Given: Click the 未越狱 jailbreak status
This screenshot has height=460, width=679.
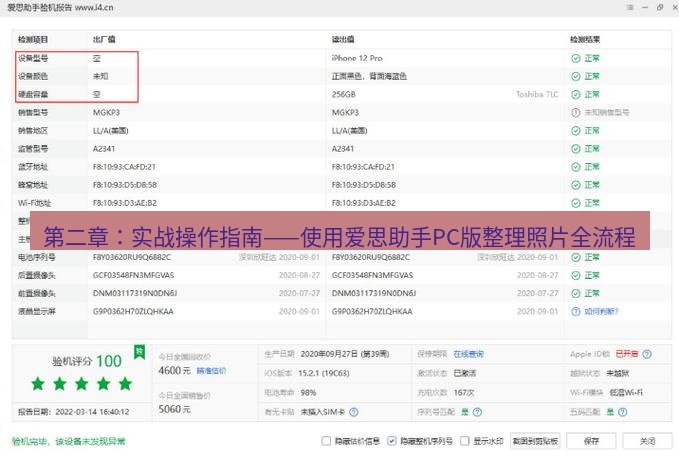Looking at the screenshot, I should 618,373.
